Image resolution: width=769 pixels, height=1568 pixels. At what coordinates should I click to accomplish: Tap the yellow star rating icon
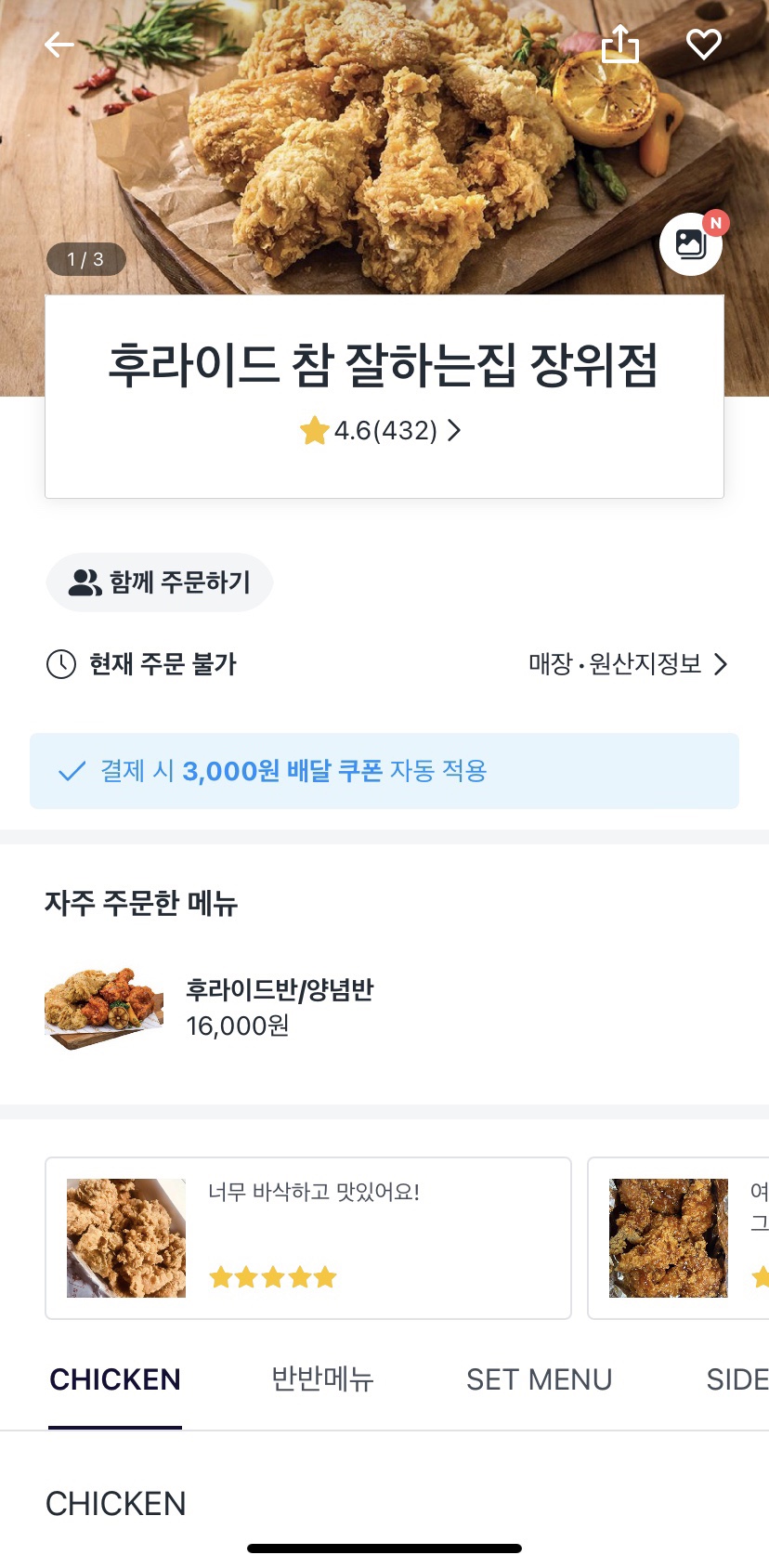[314, 431]
